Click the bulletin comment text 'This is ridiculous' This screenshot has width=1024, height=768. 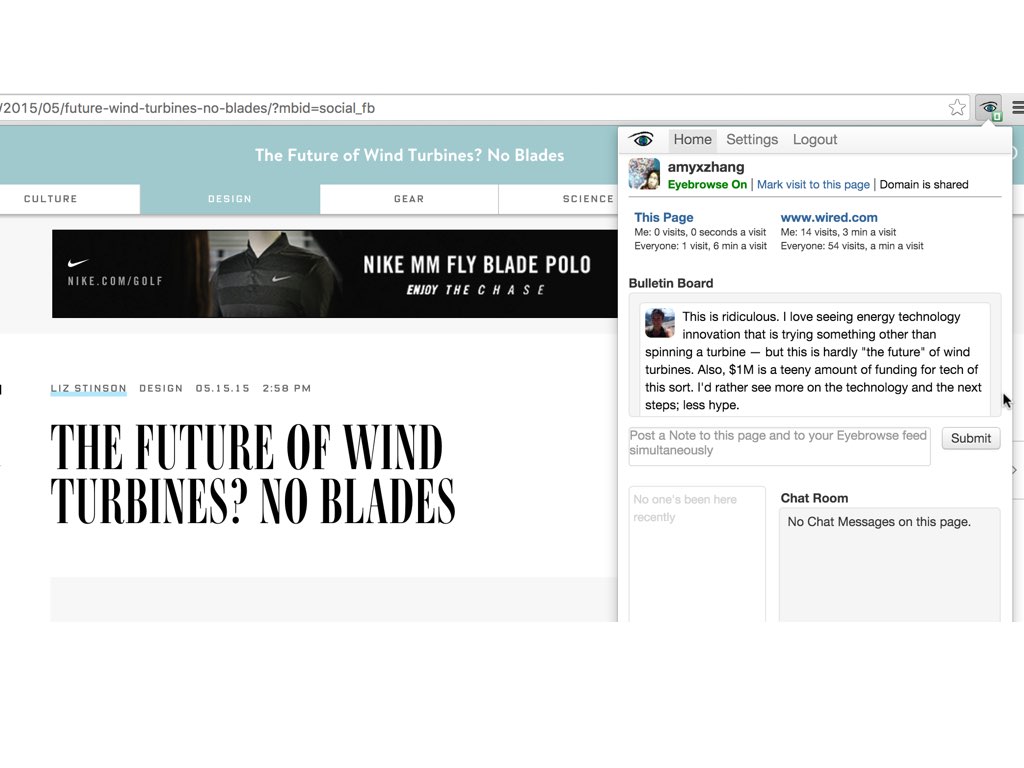coord(813,360)
